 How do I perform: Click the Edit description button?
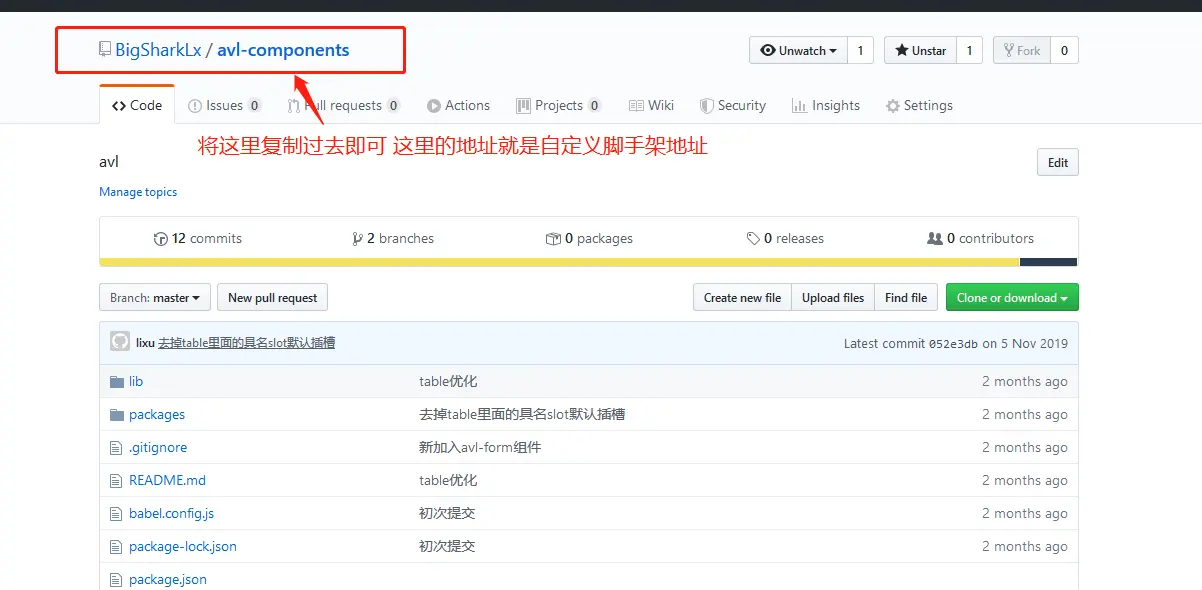(1058, 162)
